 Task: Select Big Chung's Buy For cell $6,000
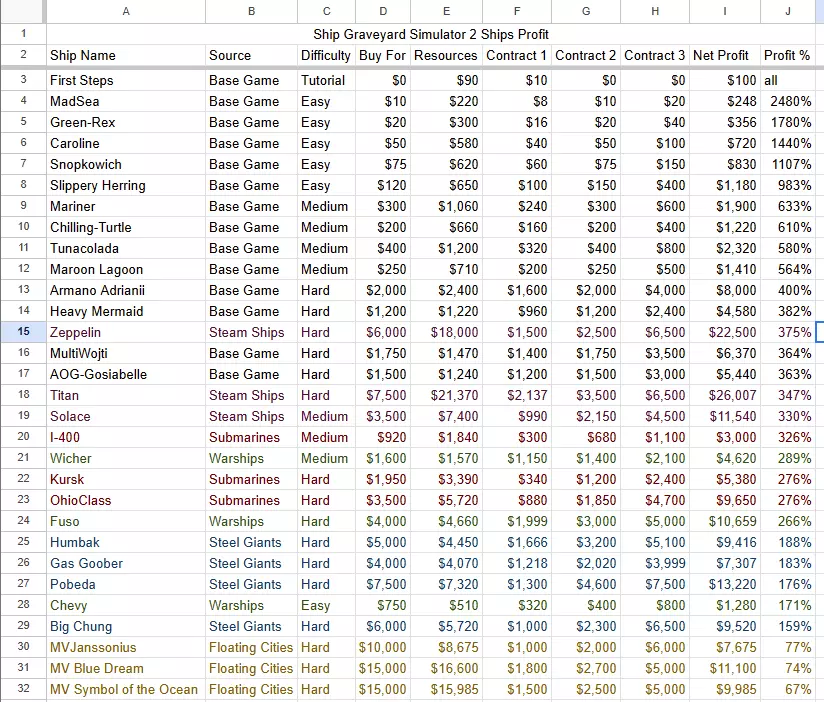click(x=383, y=626)
